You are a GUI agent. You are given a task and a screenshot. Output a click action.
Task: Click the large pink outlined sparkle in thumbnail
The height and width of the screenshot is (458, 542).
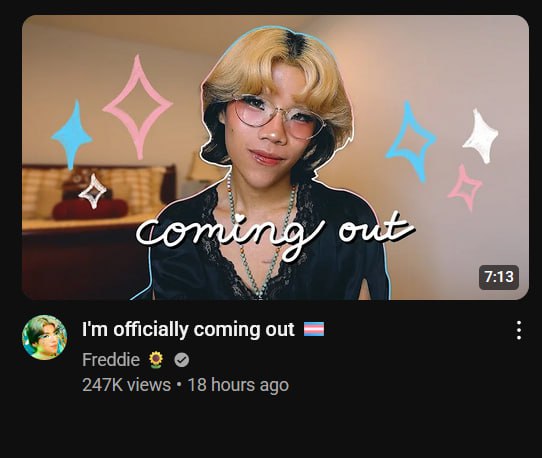138,107
